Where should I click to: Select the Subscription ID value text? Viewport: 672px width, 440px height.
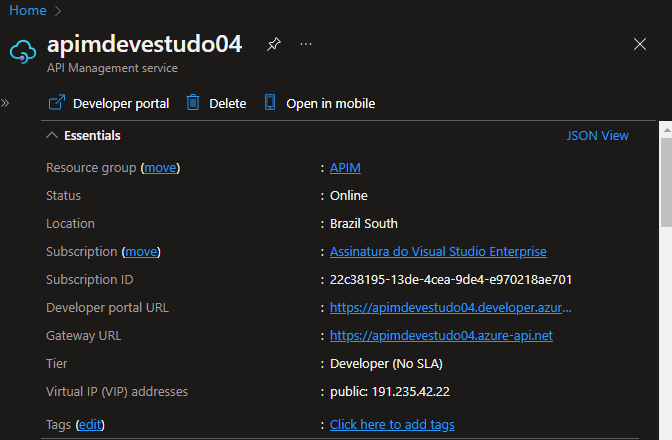(x=451, y=280)
